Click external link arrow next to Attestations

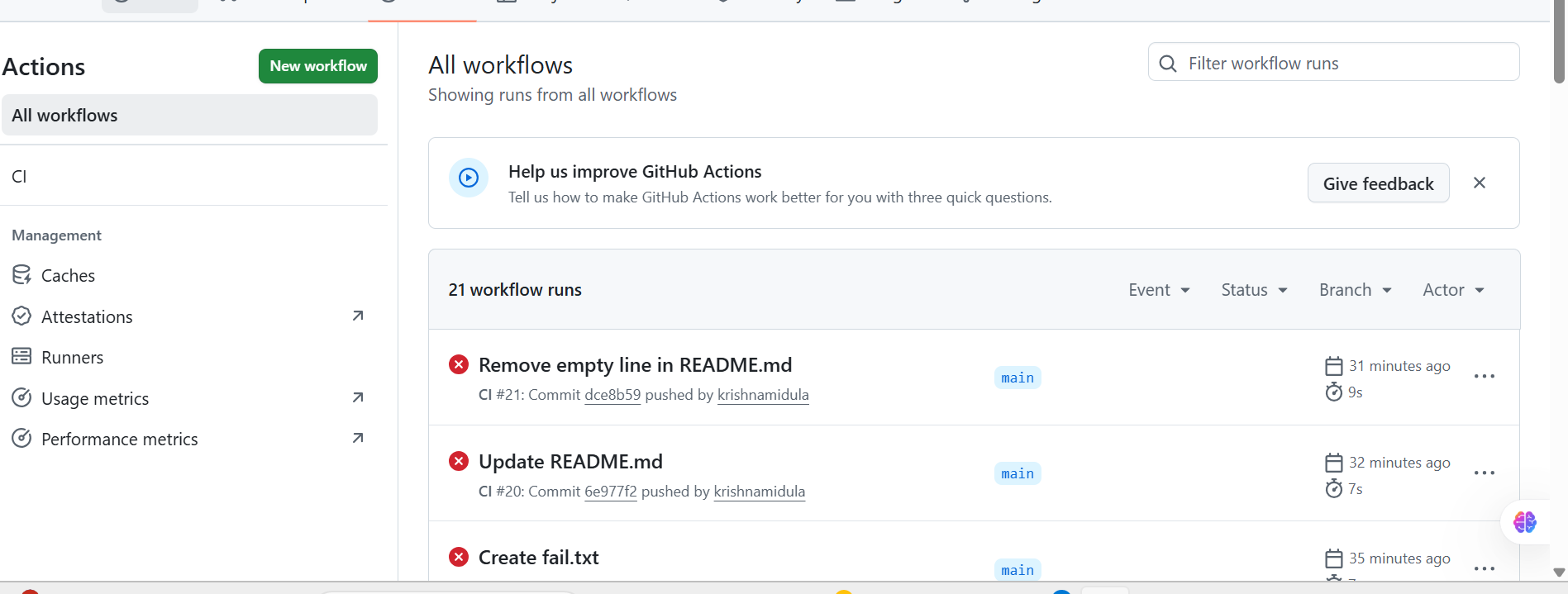(358, 316)
